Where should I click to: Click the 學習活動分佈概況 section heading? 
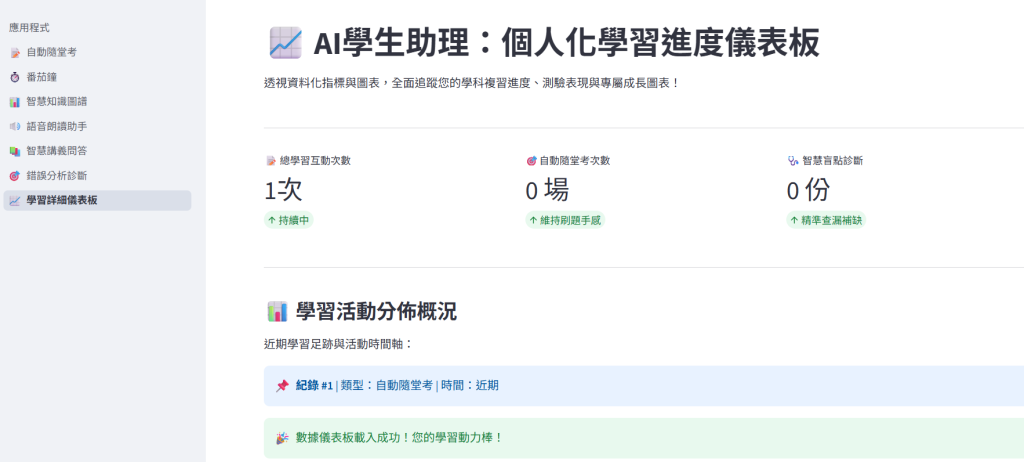[x=376, y=312]
